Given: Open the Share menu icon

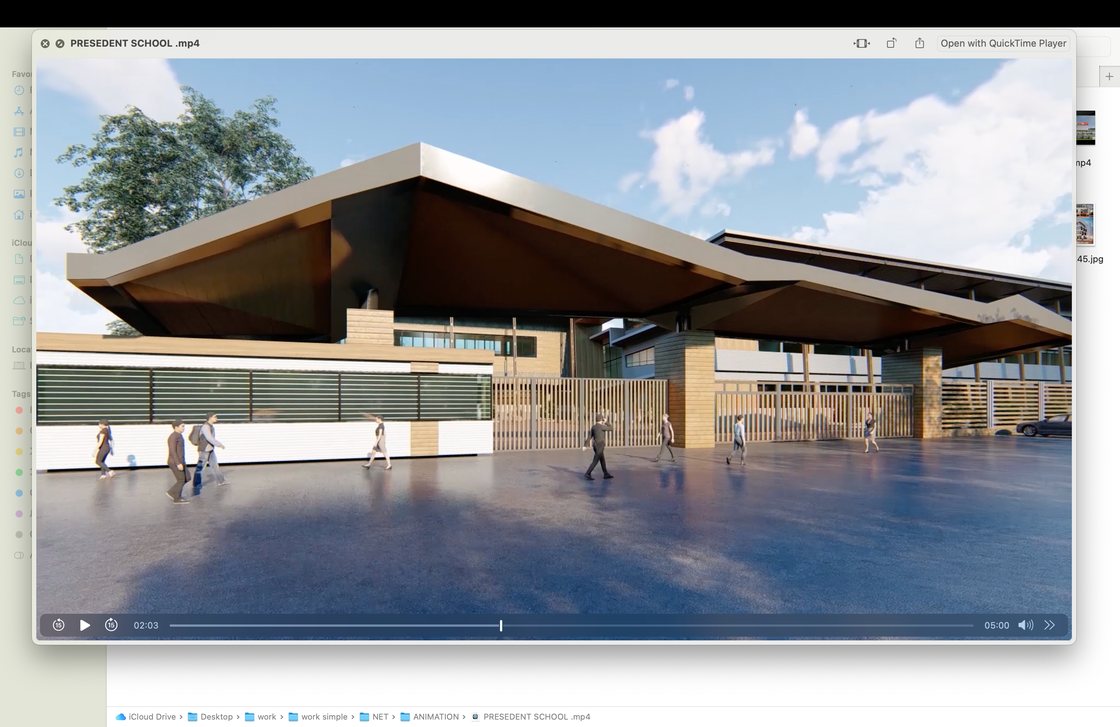Looking at the screenshot, I should [x=920, y=43].
